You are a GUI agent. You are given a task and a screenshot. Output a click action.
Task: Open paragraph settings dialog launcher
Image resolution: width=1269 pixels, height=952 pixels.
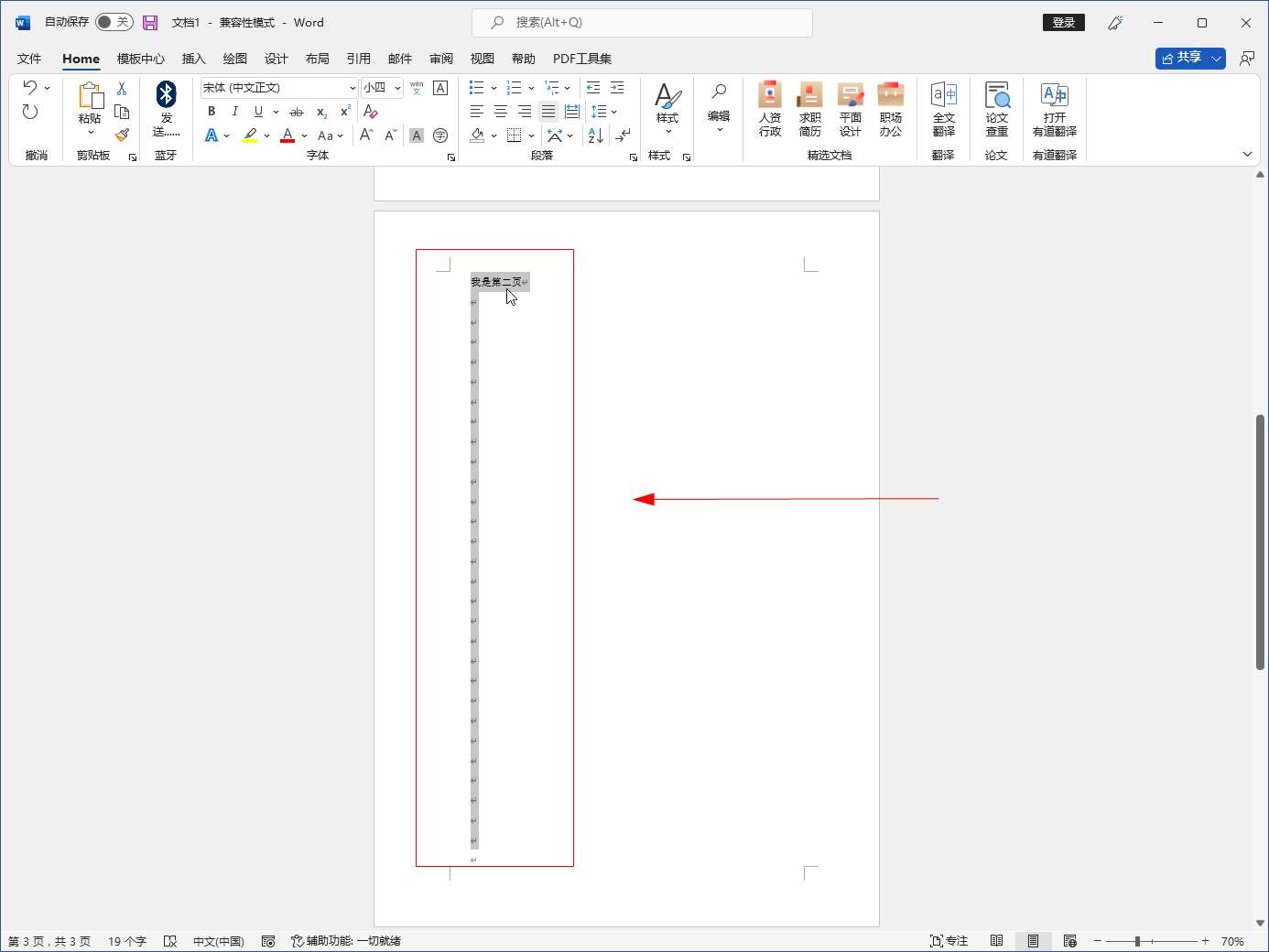[634, 157]
